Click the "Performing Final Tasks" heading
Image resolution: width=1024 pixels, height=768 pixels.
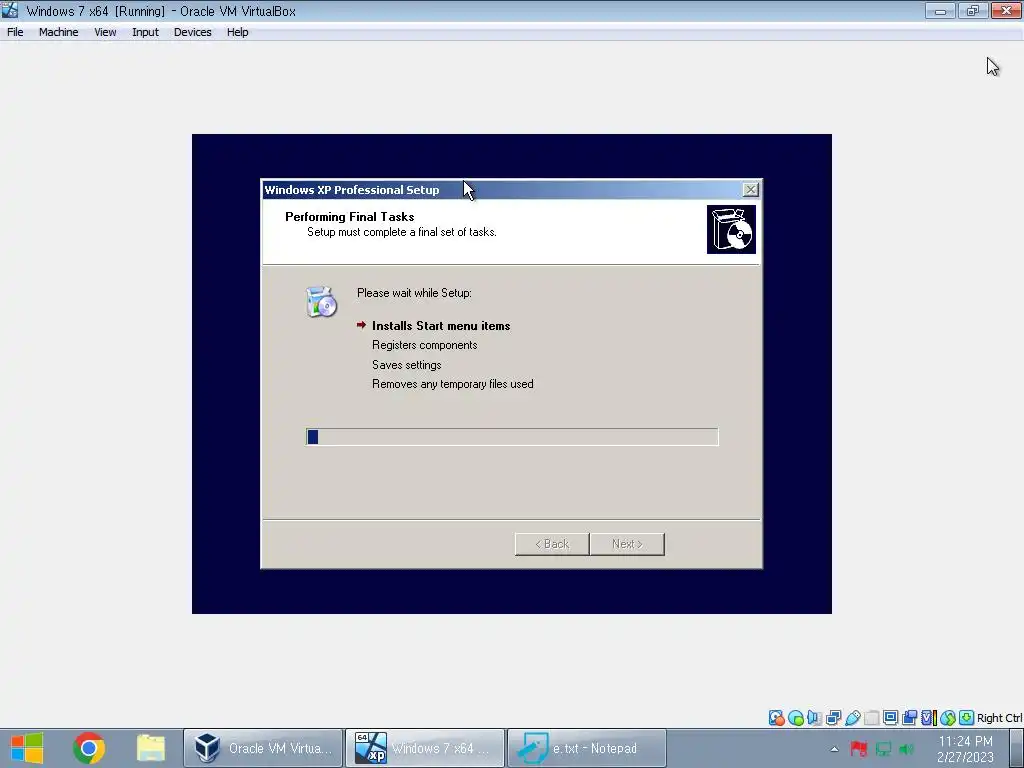[x=349, y=217]
